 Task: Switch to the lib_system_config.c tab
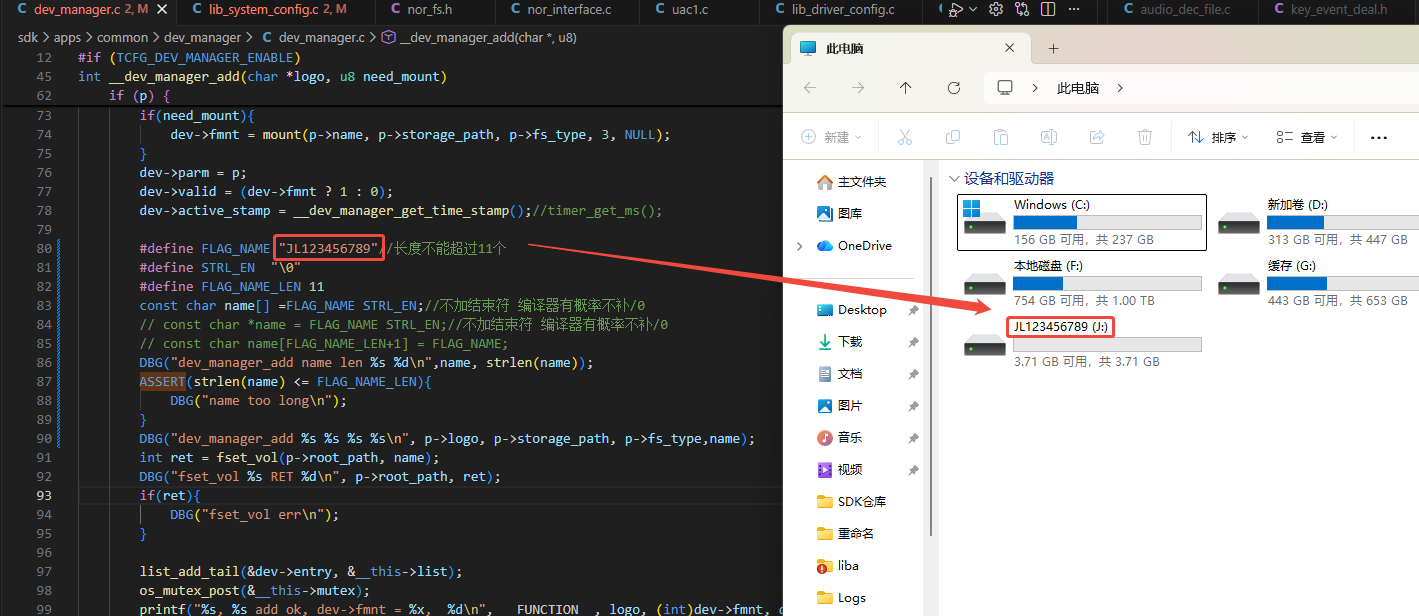[265, 10]
